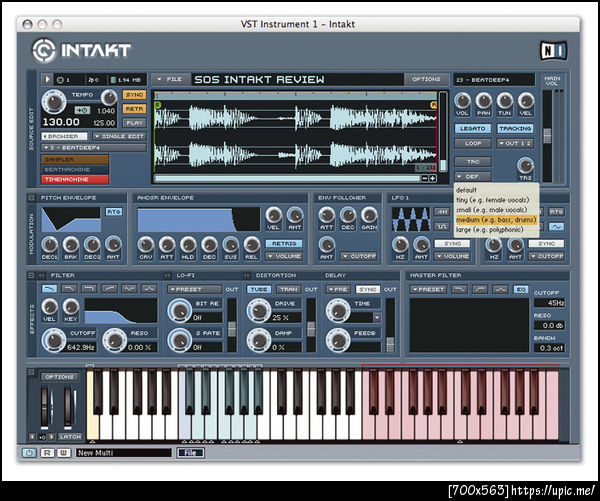The image size is (600, 501).
Task: Toggle the RETR button
Action: coord(134,109)
